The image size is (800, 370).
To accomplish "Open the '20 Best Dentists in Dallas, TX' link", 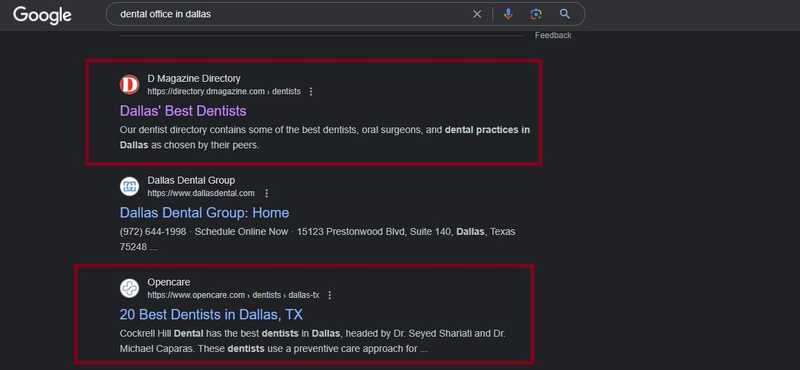I will (x=211, y=314).
